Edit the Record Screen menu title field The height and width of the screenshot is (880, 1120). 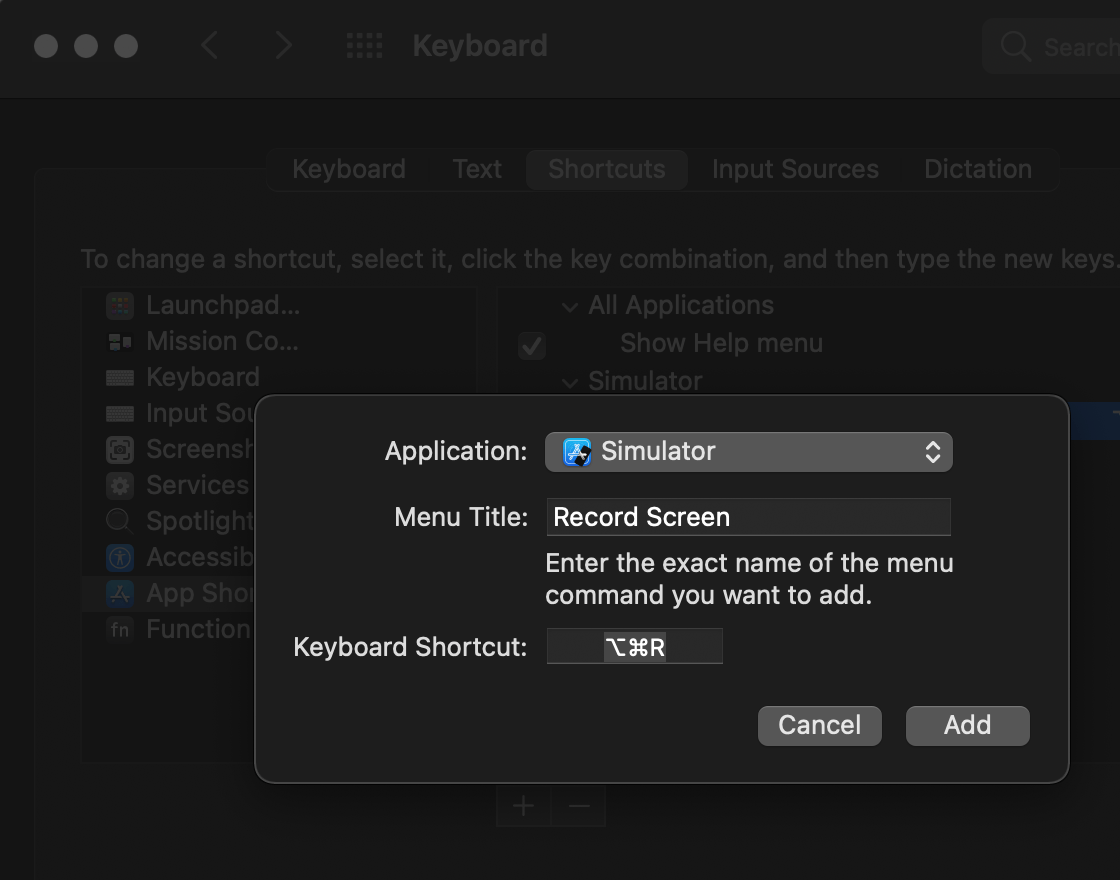(748, 517)
